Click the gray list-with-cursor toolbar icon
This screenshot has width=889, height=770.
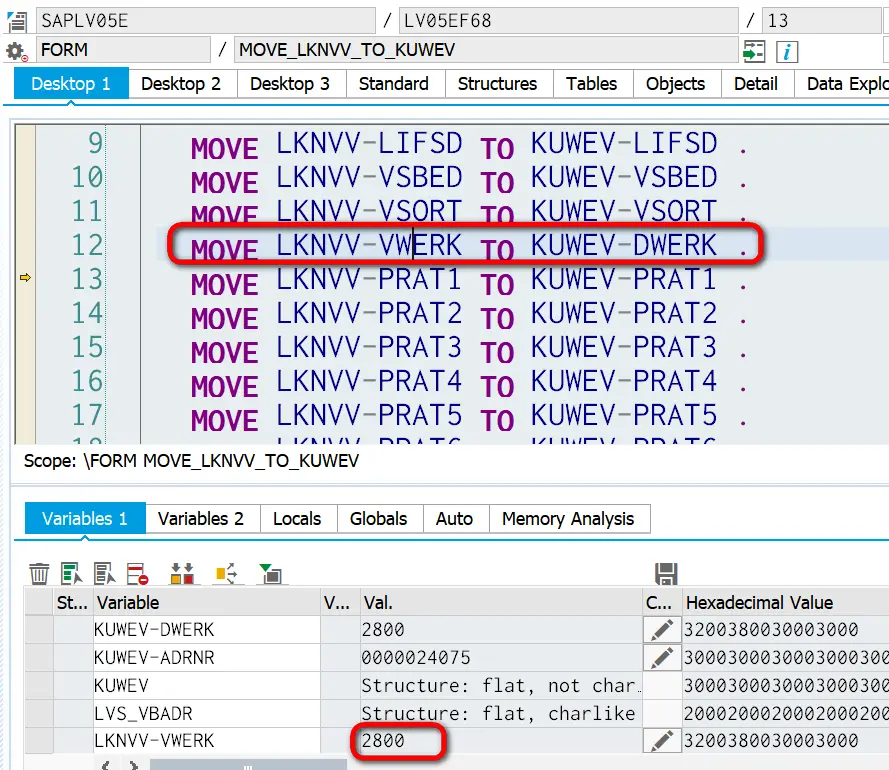click(x=105, y=573)
